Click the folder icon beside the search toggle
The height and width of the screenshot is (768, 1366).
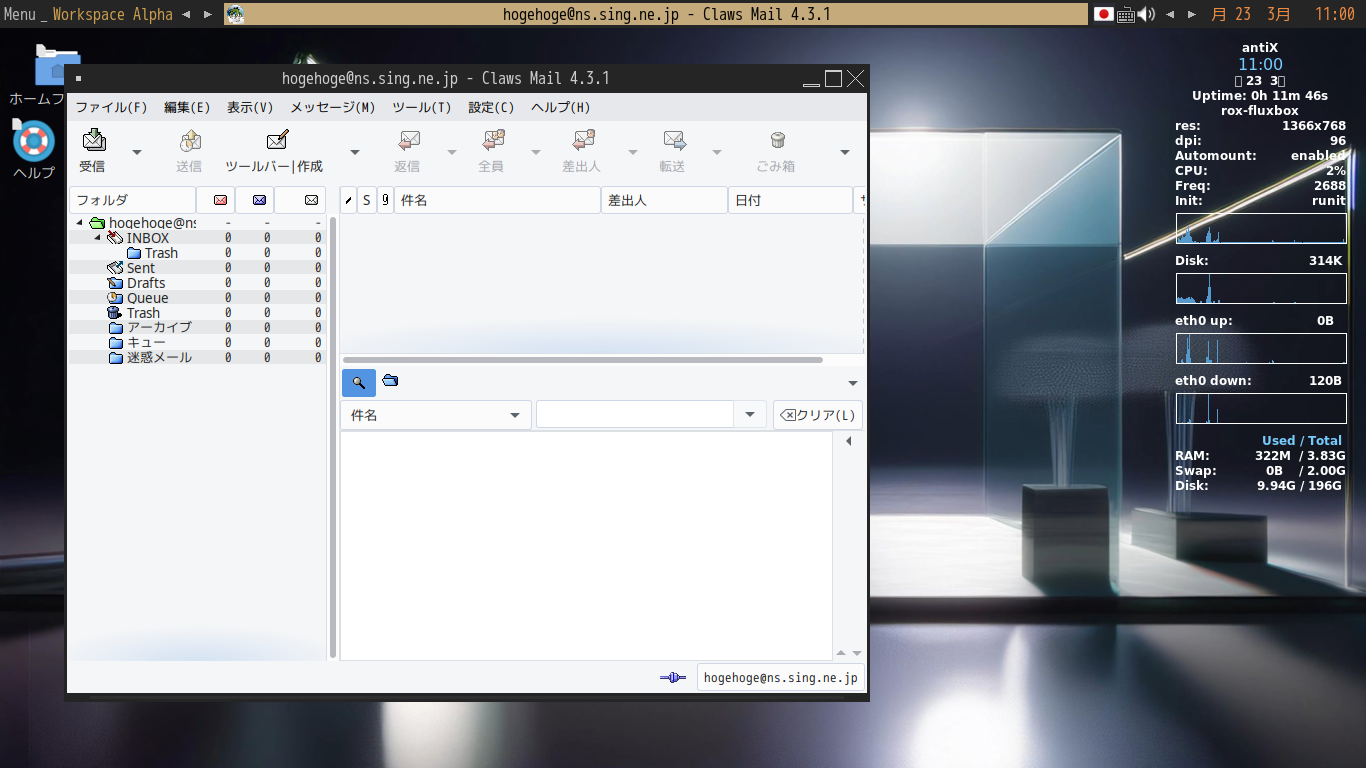tap(390, 381)
